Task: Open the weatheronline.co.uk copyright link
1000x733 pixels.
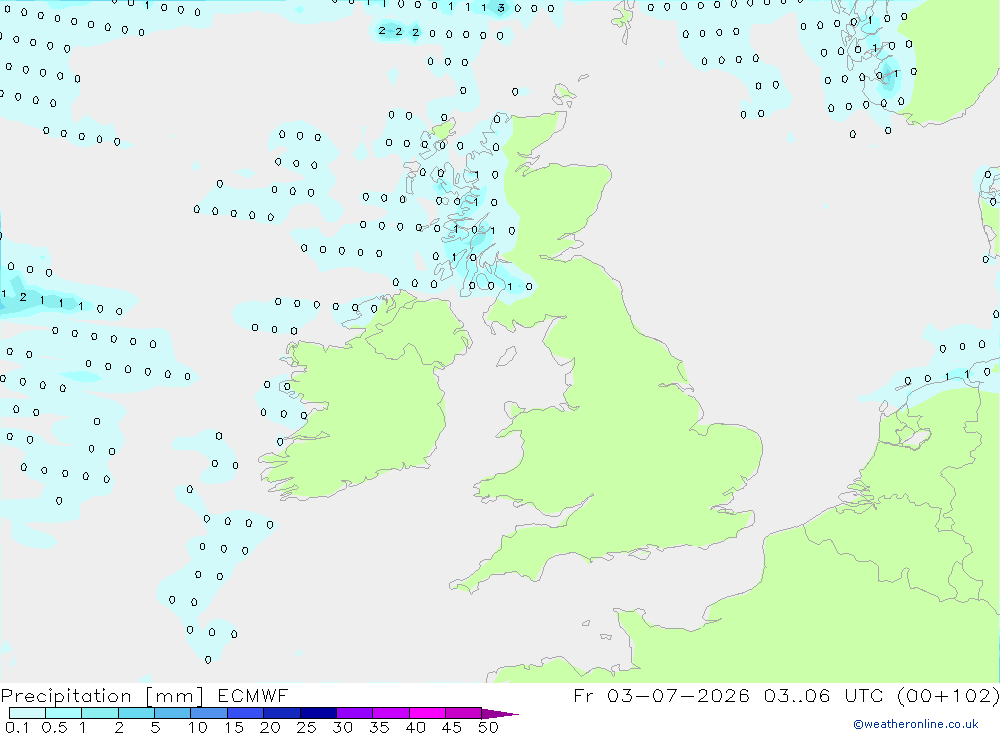Action: (x=916, y=724)
